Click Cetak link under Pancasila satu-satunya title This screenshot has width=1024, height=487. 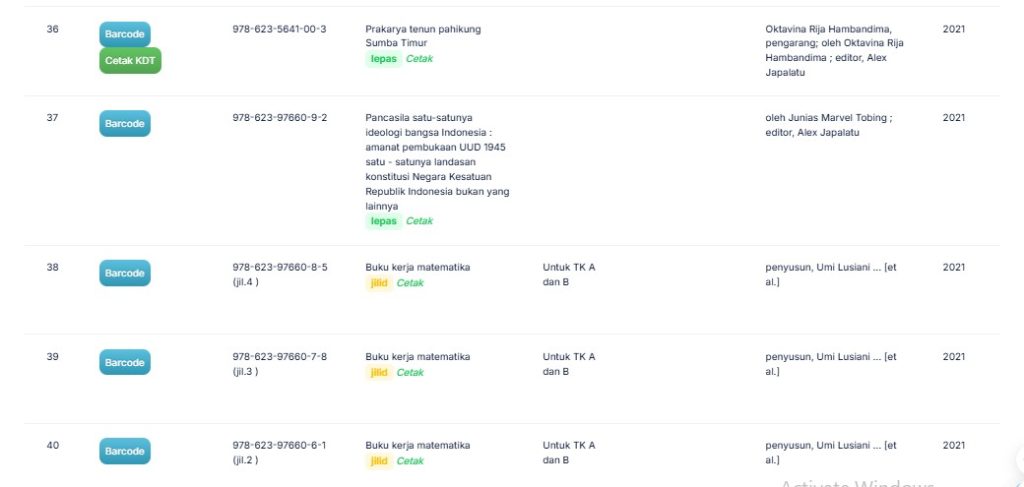tap(419, 221)
